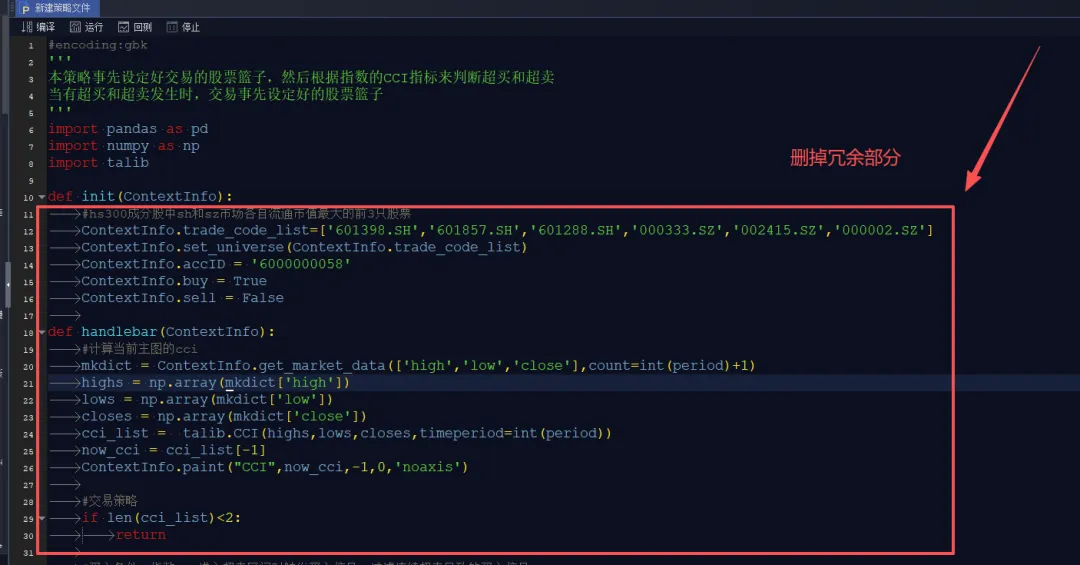
Task: Click the cci_list = talib.CCI line
Action: click(x=346, y=433)
